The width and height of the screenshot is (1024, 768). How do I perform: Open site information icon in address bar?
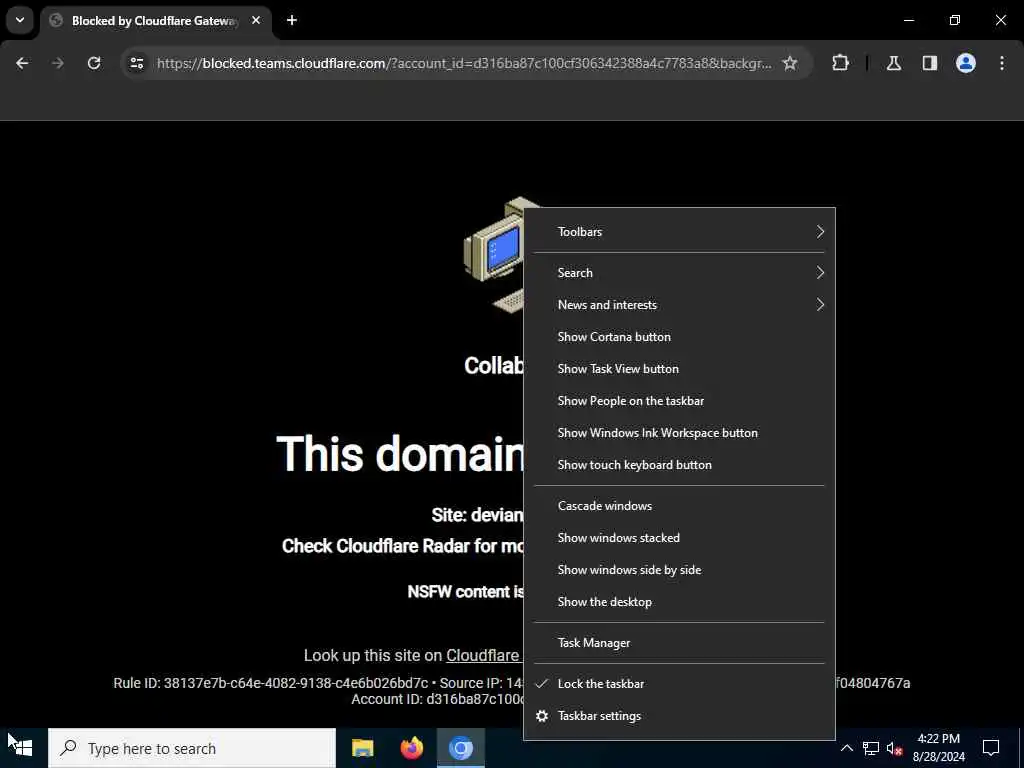tap(136, 63)
